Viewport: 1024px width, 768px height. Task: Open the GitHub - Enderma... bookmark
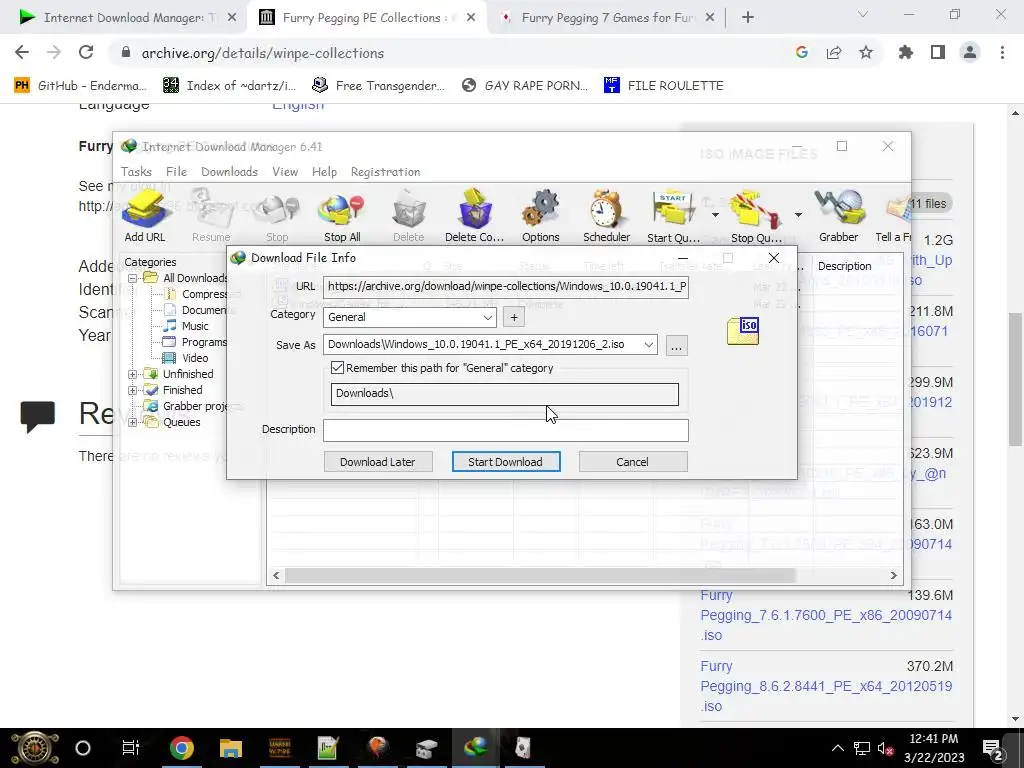(81, 86)
